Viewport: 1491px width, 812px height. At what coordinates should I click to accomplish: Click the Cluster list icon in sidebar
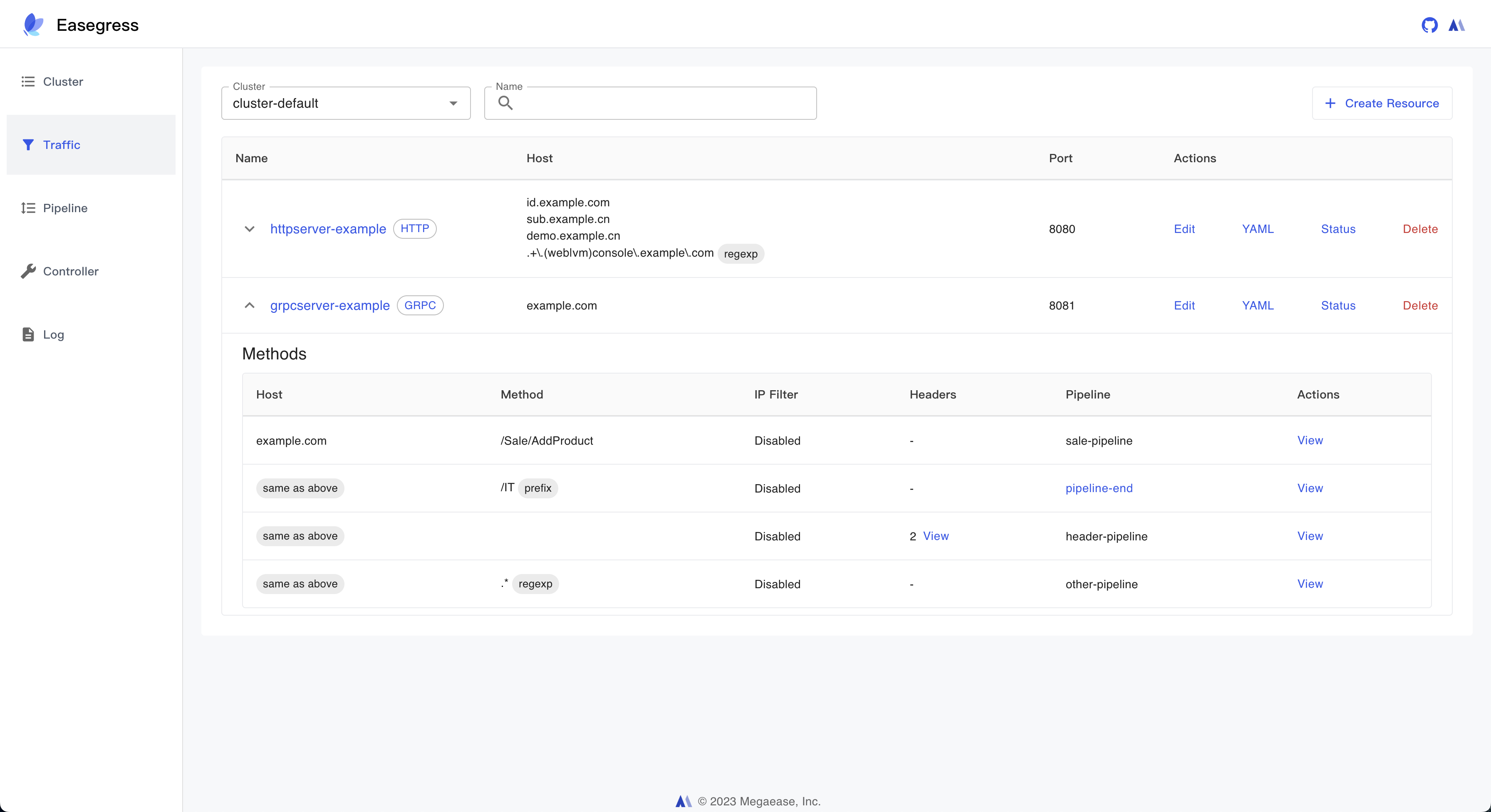[x=28, y=82]
